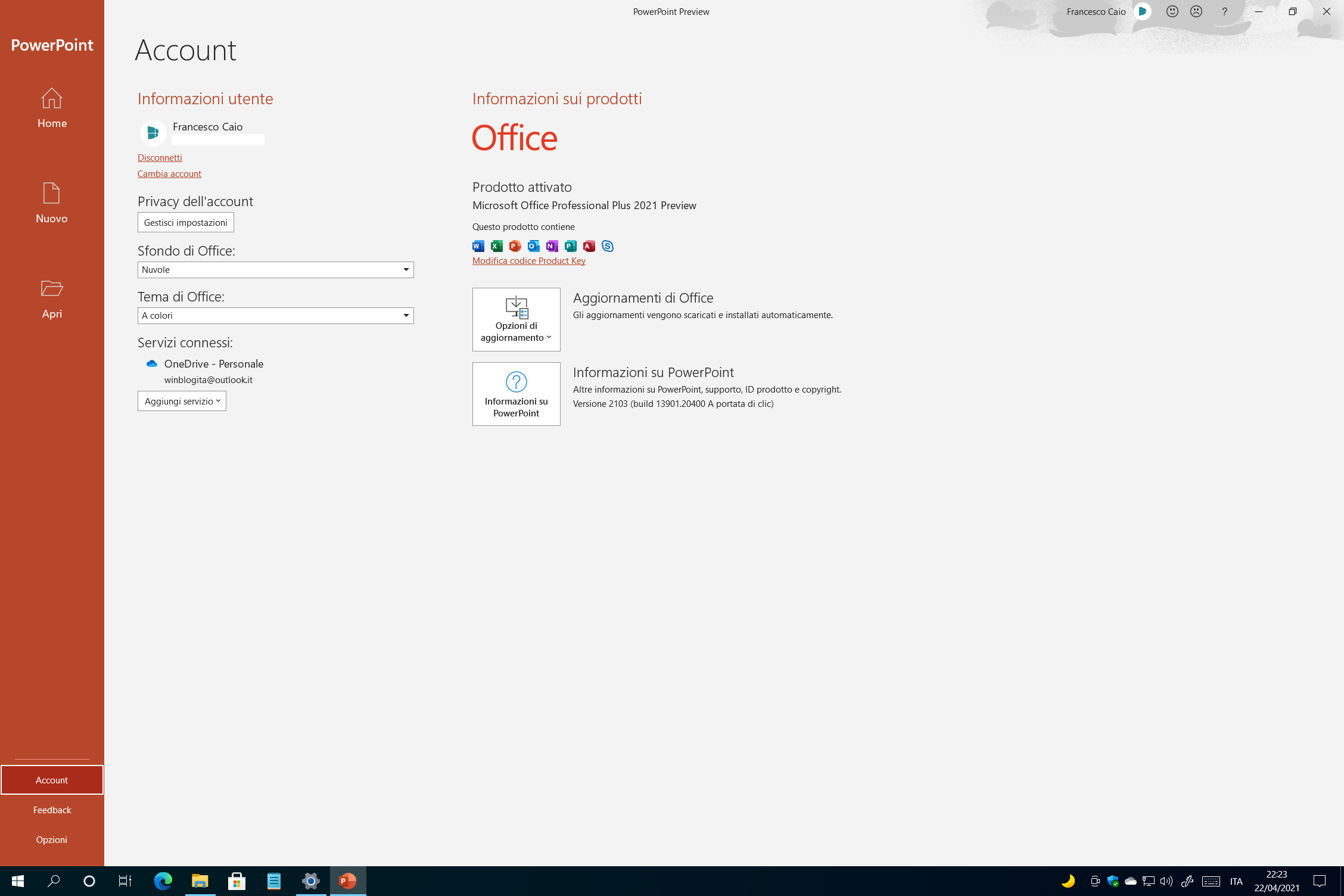This screenshot has height=896, width=1344.
Task: Click Modifica codice Product Key link
Action: 528,261
